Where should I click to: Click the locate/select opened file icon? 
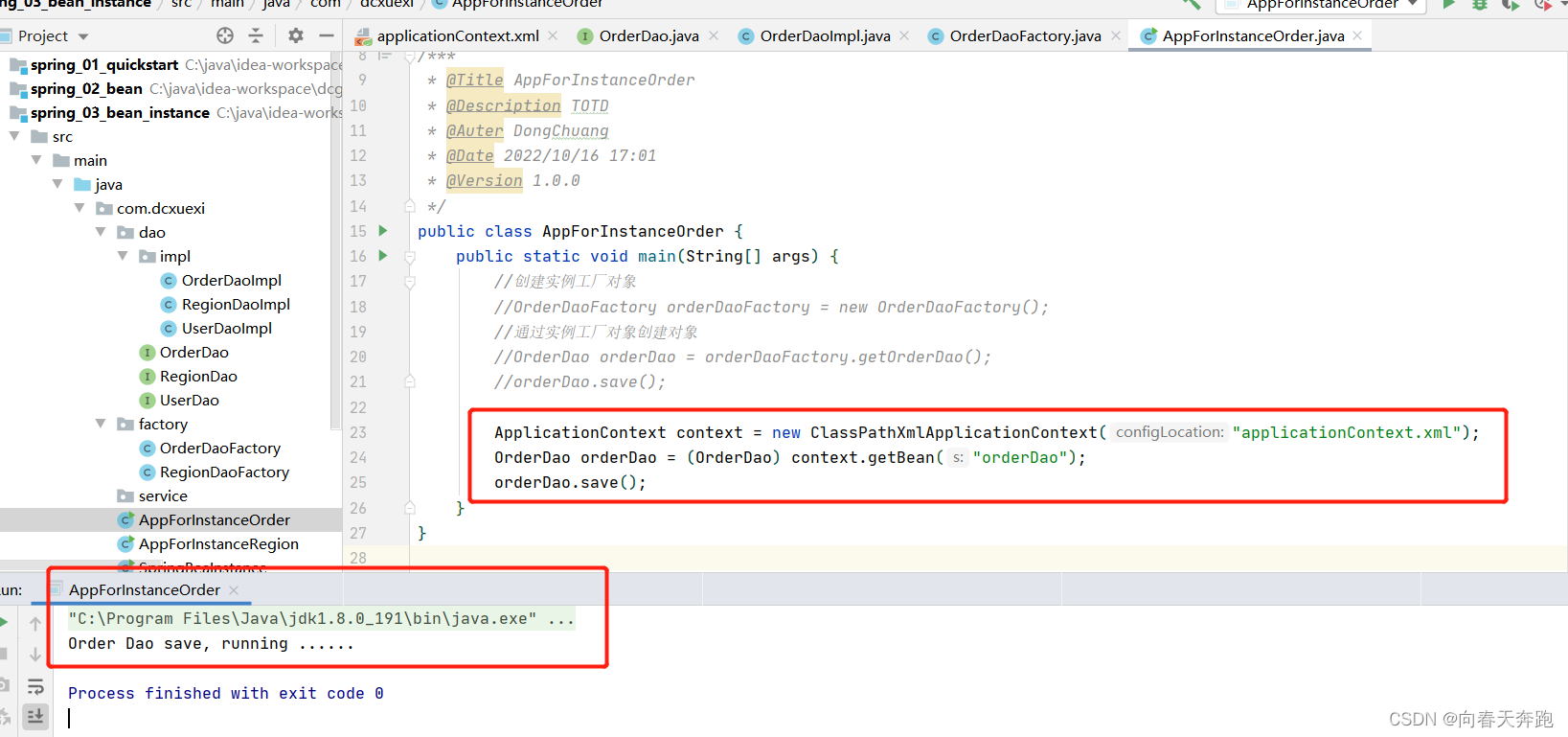[225, 35]
